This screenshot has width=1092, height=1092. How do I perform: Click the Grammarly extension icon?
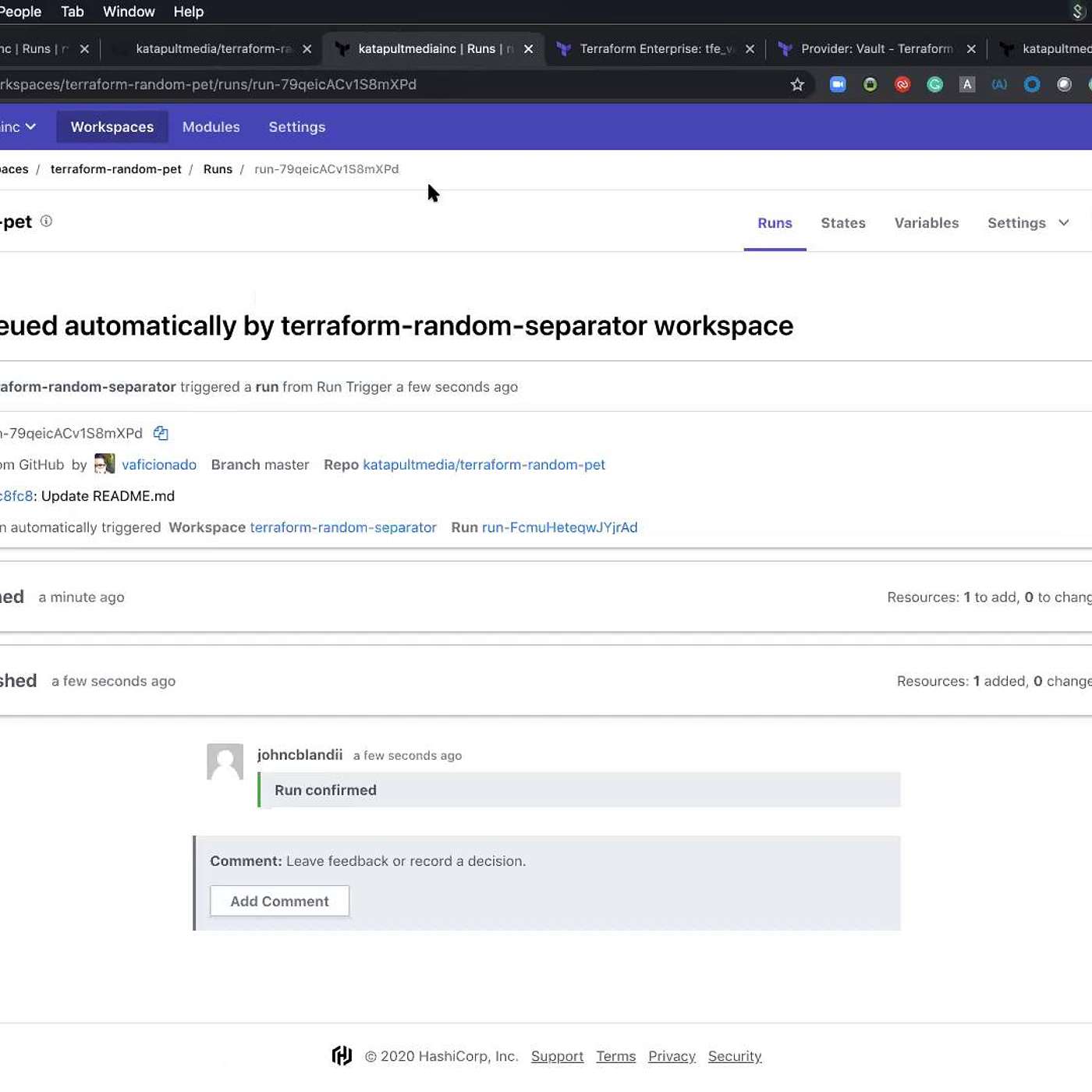pos(934,84)
